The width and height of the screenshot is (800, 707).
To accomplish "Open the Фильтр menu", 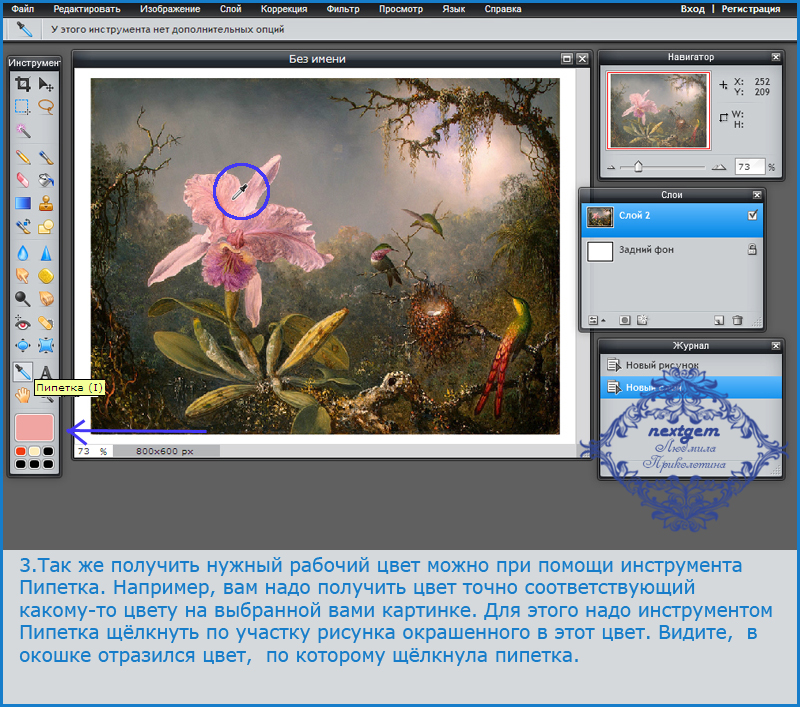I will (343, 9).
